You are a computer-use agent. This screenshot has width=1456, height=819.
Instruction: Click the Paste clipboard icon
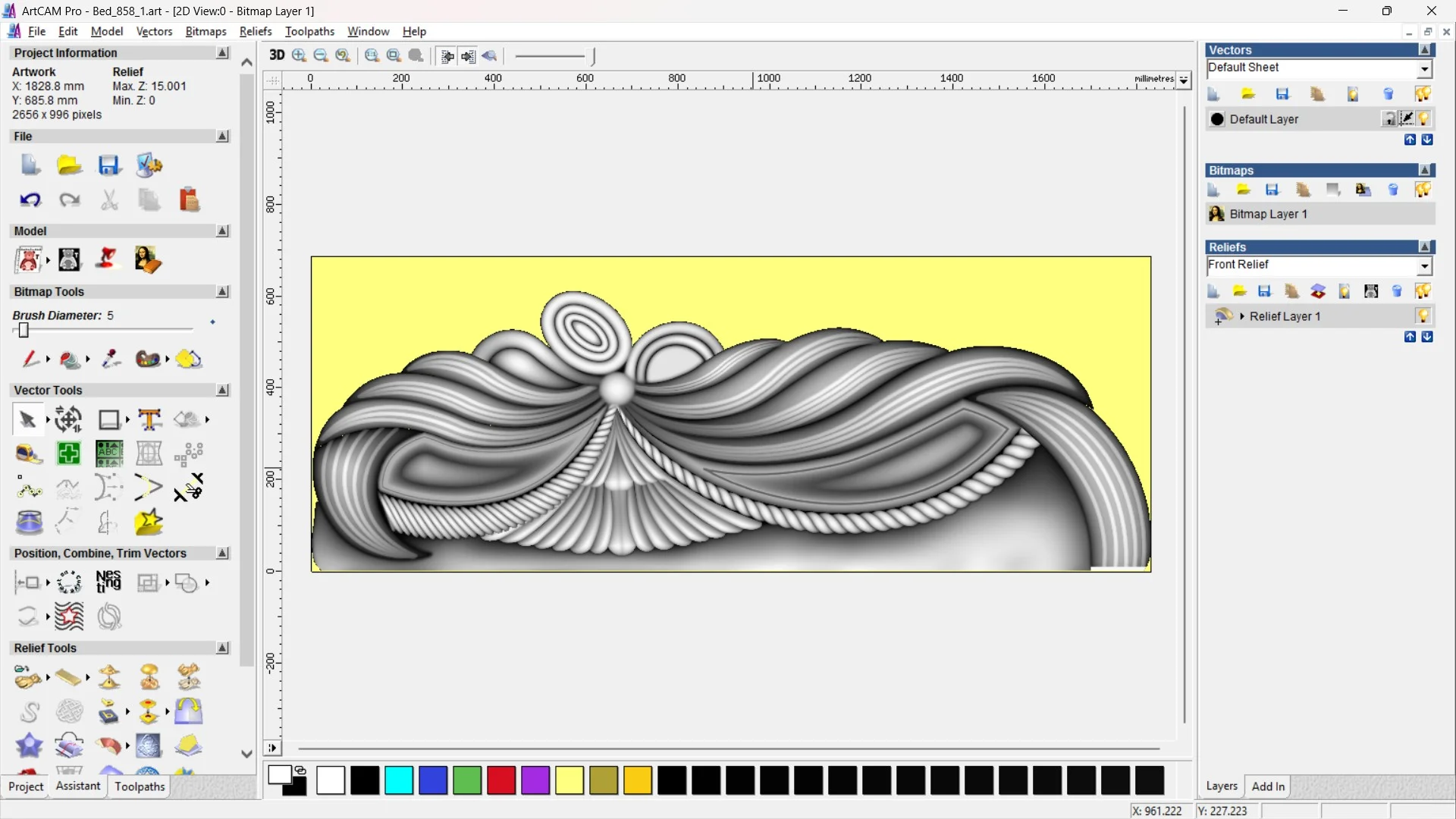tap(189, 200)
